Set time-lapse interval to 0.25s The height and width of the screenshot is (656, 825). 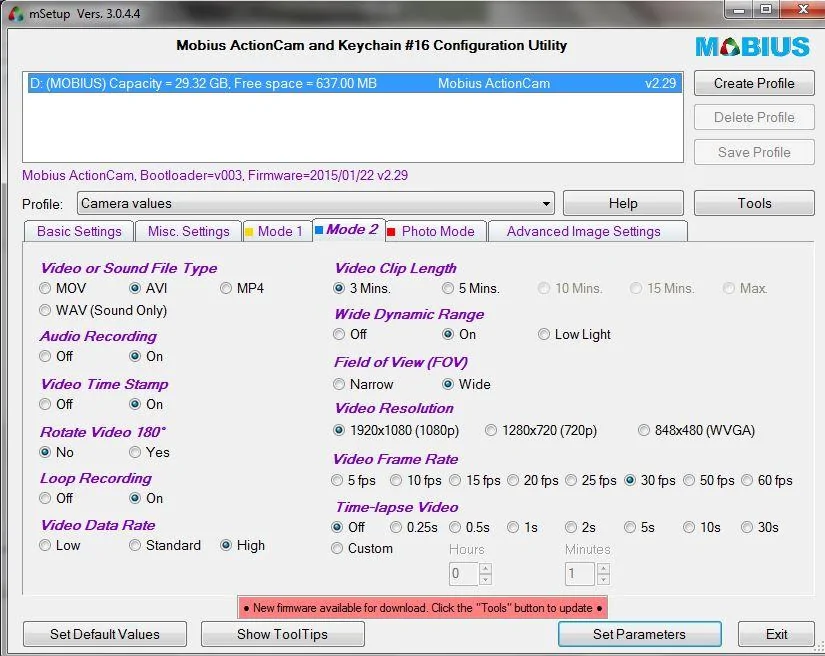414,527
